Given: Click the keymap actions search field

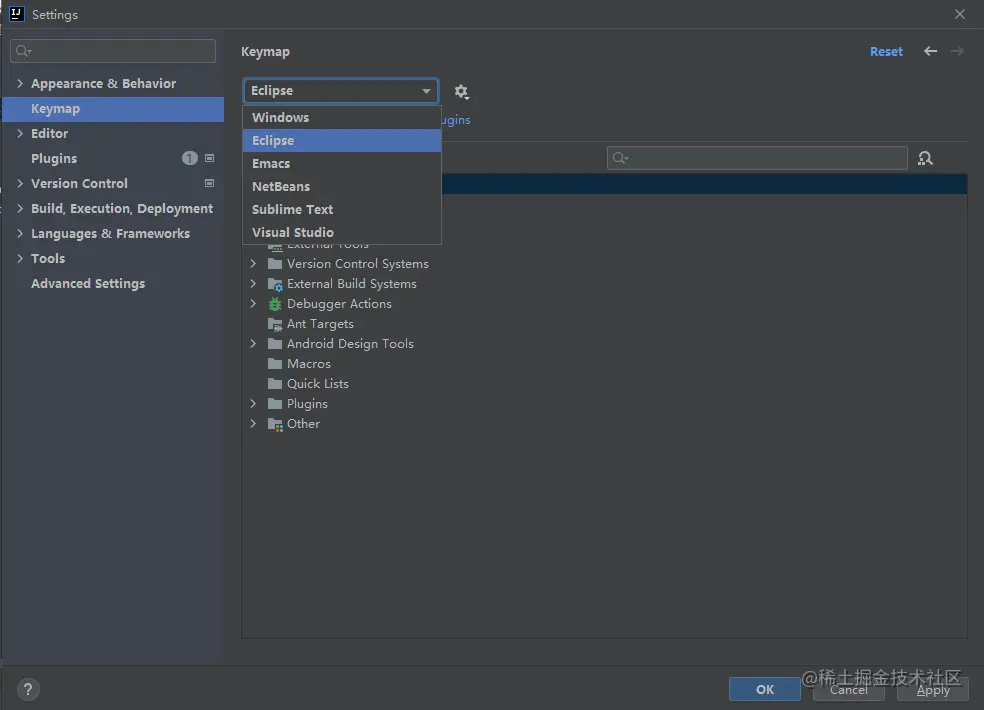Looking at the screenshot, I should click(757, 158).
